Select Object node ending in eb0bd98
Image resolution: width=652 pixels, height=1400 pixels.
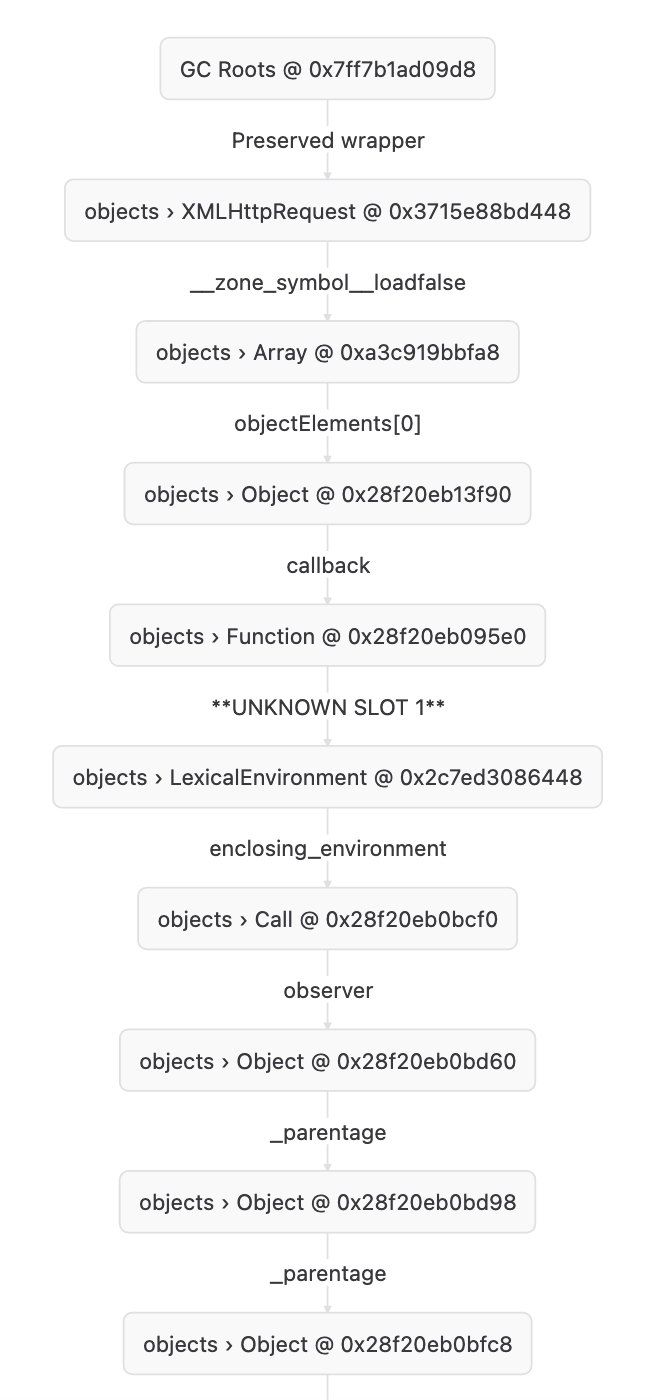(x=327, y=1202)
